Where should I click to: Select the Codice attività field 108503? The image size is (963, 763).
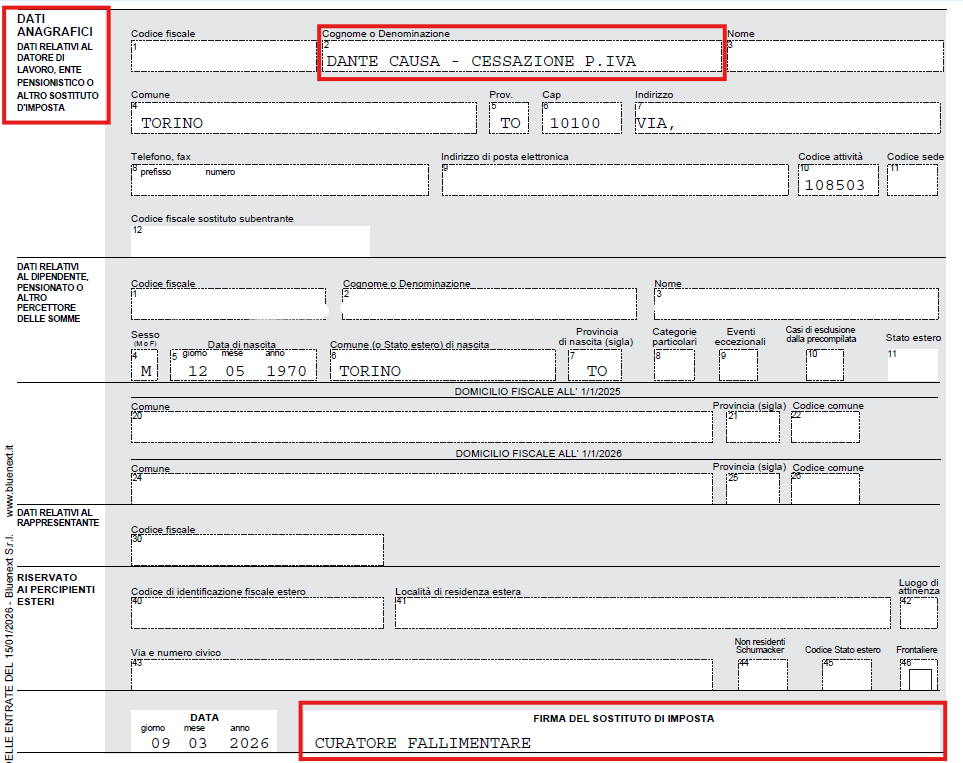pyautogui.click(x=838, y=180)
